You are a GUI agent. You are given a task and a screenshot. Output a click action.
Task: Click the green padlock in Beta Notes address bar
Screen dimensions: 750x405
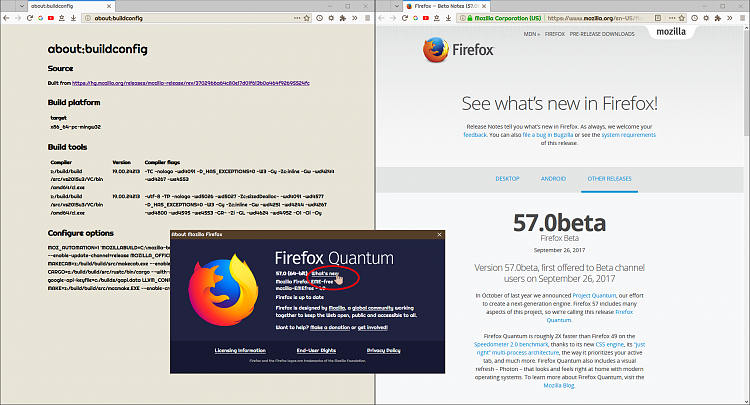point(470,18)
